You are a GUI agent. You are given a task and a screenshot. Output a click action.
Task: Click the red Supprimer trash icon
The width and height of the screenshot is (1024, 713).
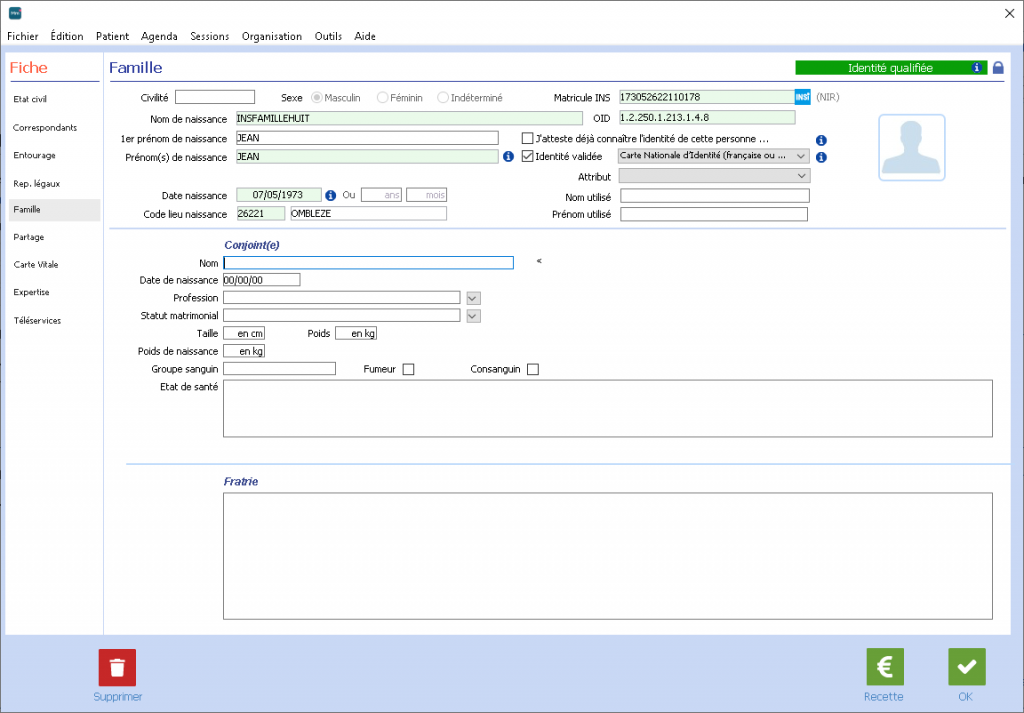click(x=118, y=667)
